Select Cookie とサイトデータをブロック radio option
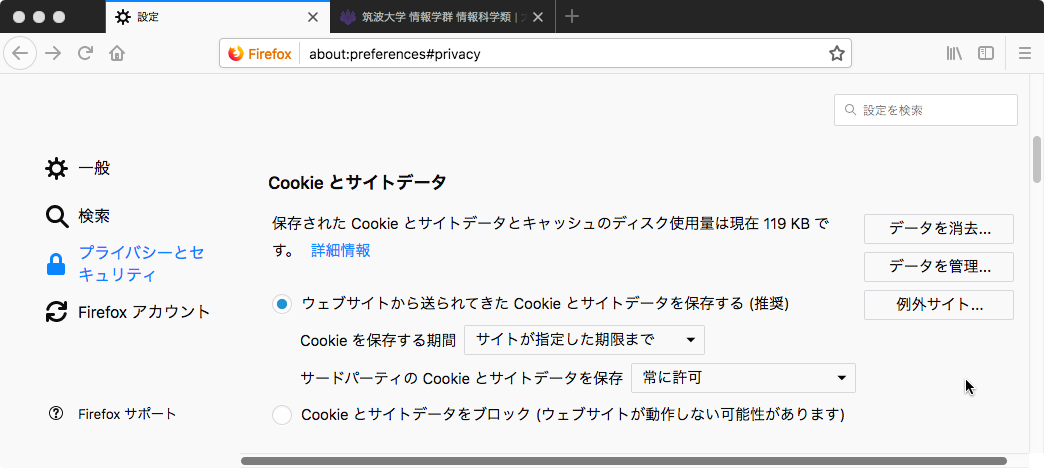1044x468 pixels. coord(282,415)
